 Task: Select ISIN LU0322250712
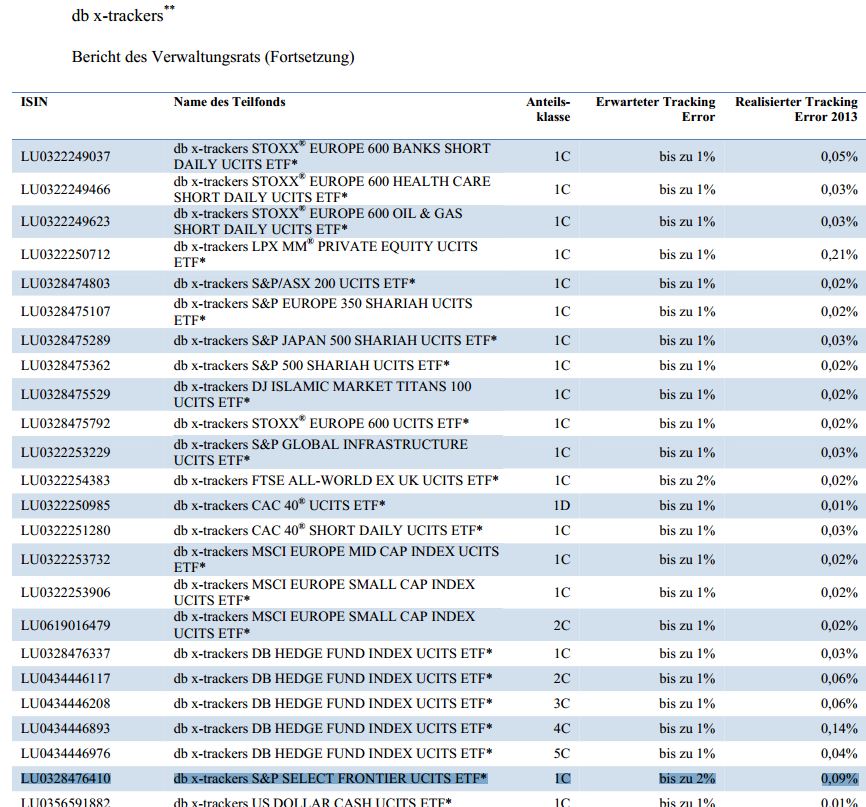click(66, 255)
